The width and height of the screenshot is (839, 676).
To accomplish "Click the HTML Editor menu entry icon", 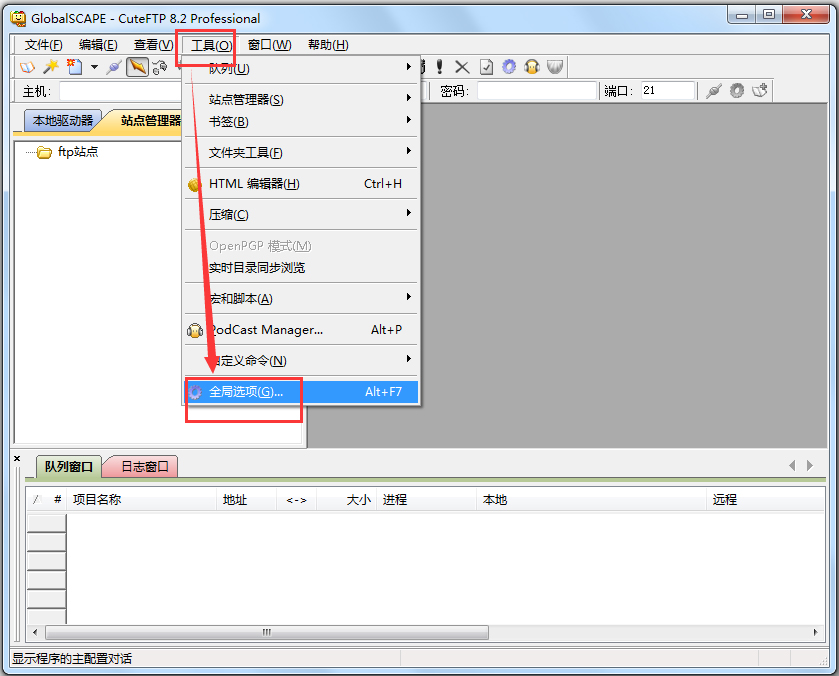I will pos(194,185).
